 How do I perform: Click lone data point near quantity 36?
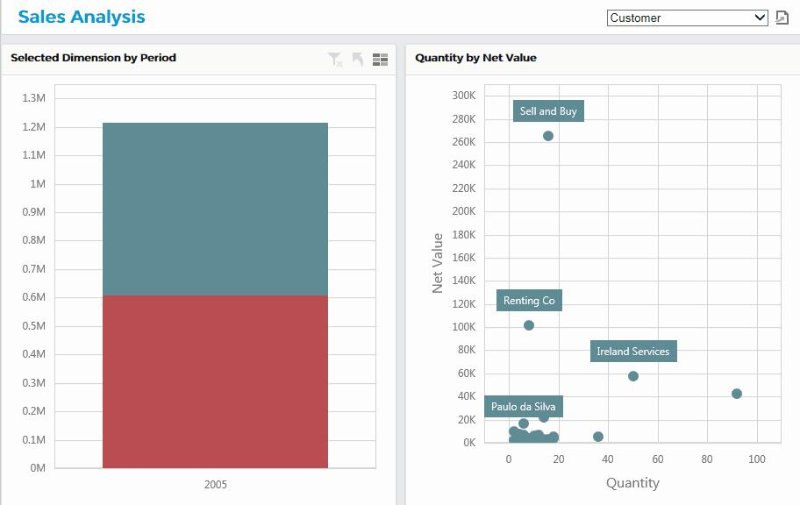click(x=598, y=437)
